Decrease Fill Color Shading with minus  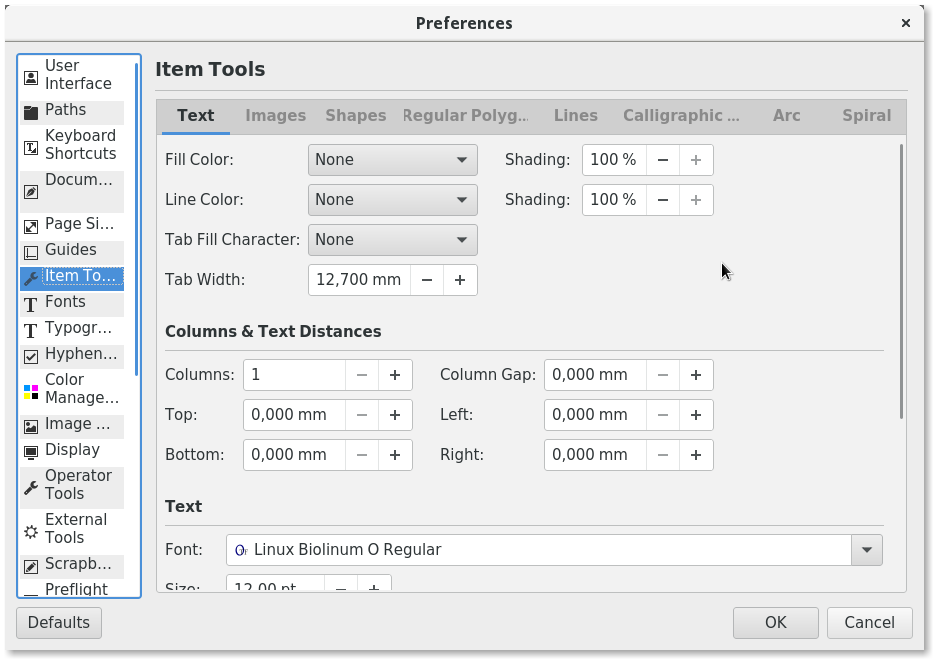[x=662, y=160]
